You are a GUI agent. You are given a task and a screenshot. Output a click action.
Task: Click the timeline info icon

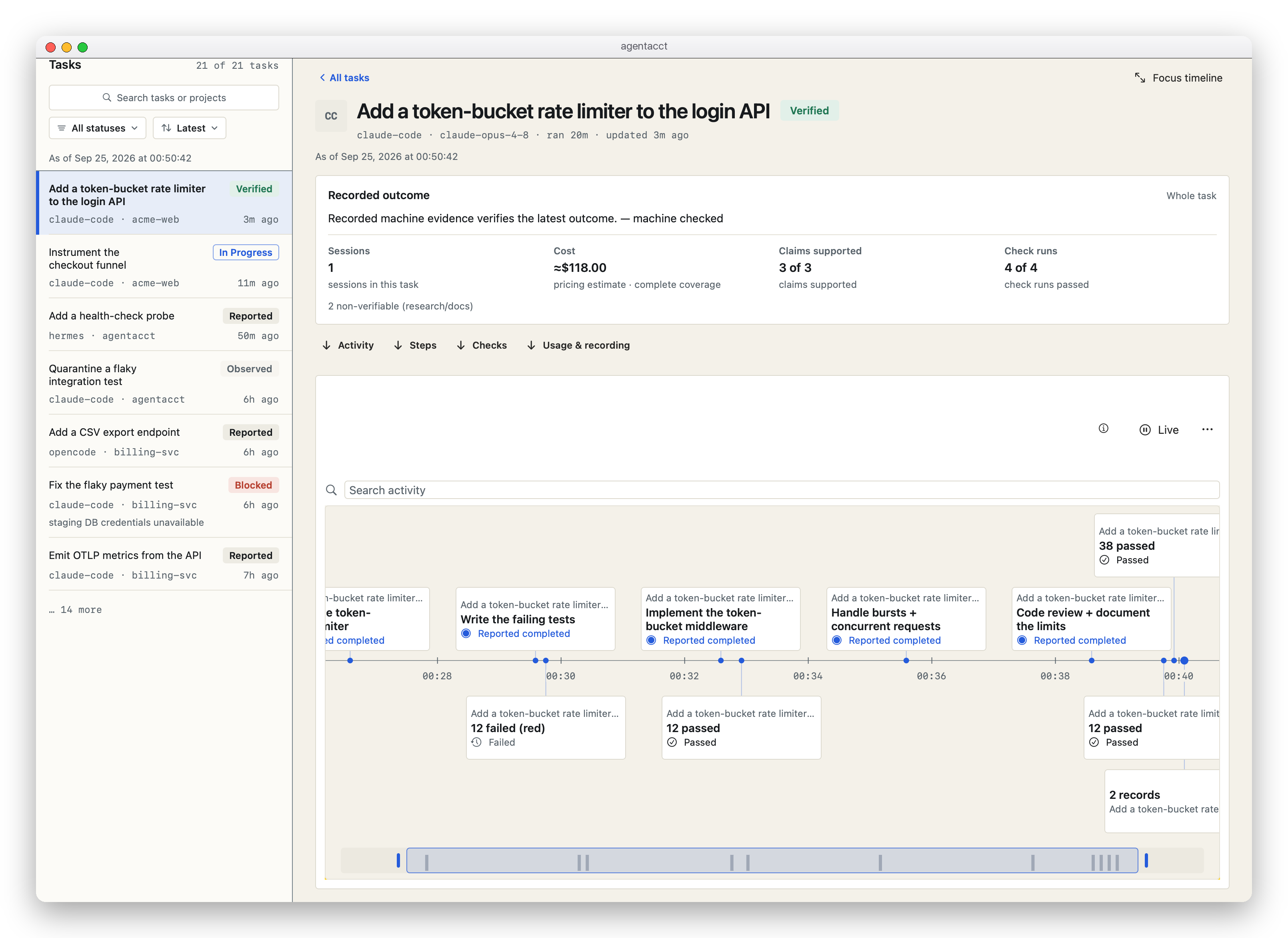point(1103,429)
